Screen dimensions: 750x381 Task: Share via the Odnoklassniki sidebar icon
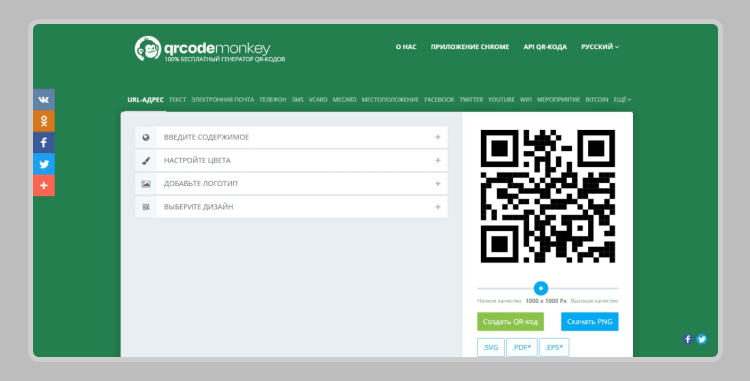(44, 121)
